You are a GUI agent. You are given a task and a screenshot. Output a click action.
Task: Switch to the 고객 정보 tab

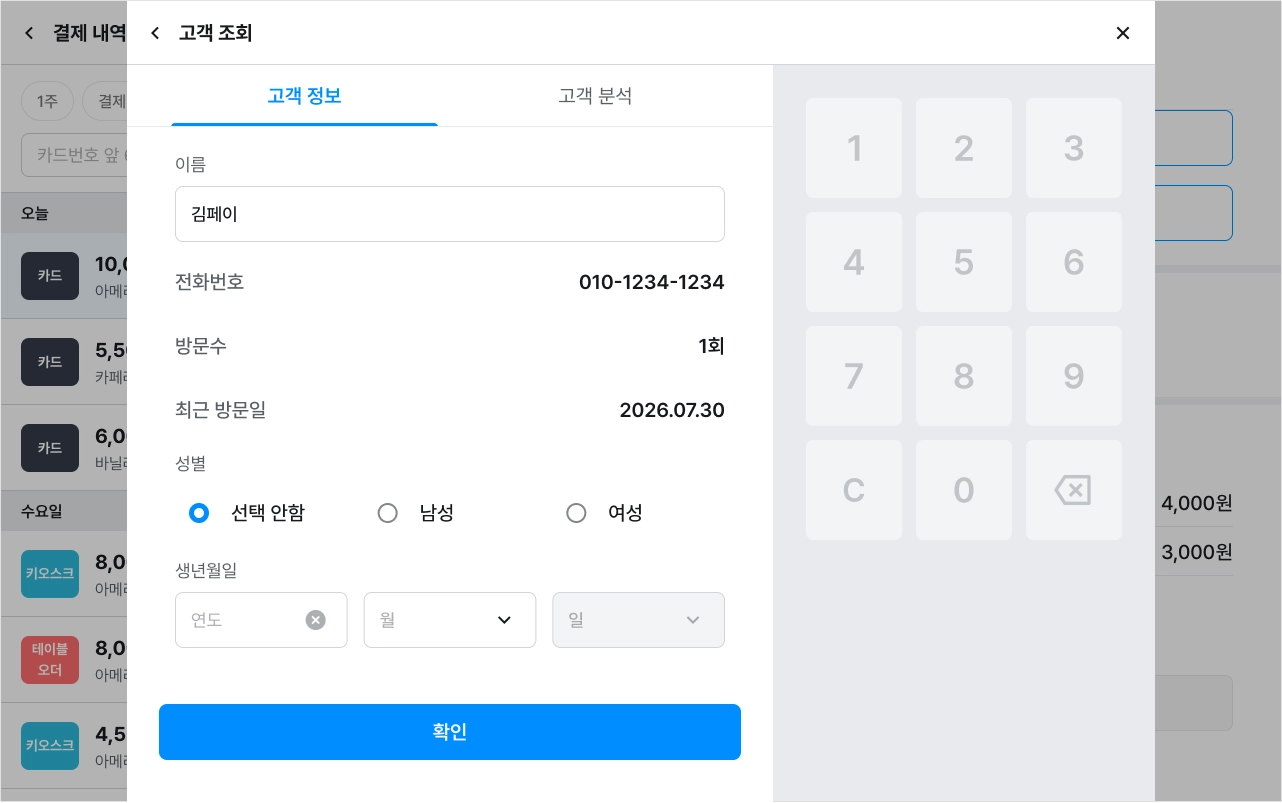point(304,96)
